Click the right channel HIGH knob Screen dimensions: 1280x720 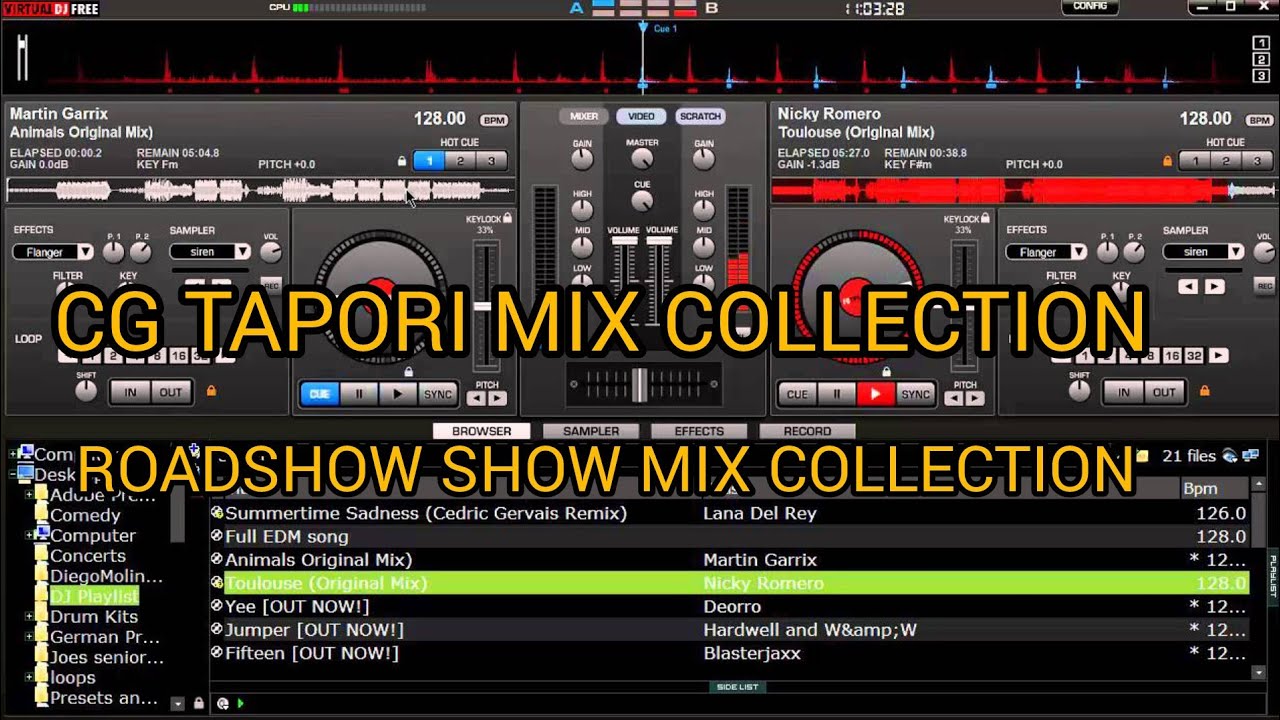tap(704, 209)
